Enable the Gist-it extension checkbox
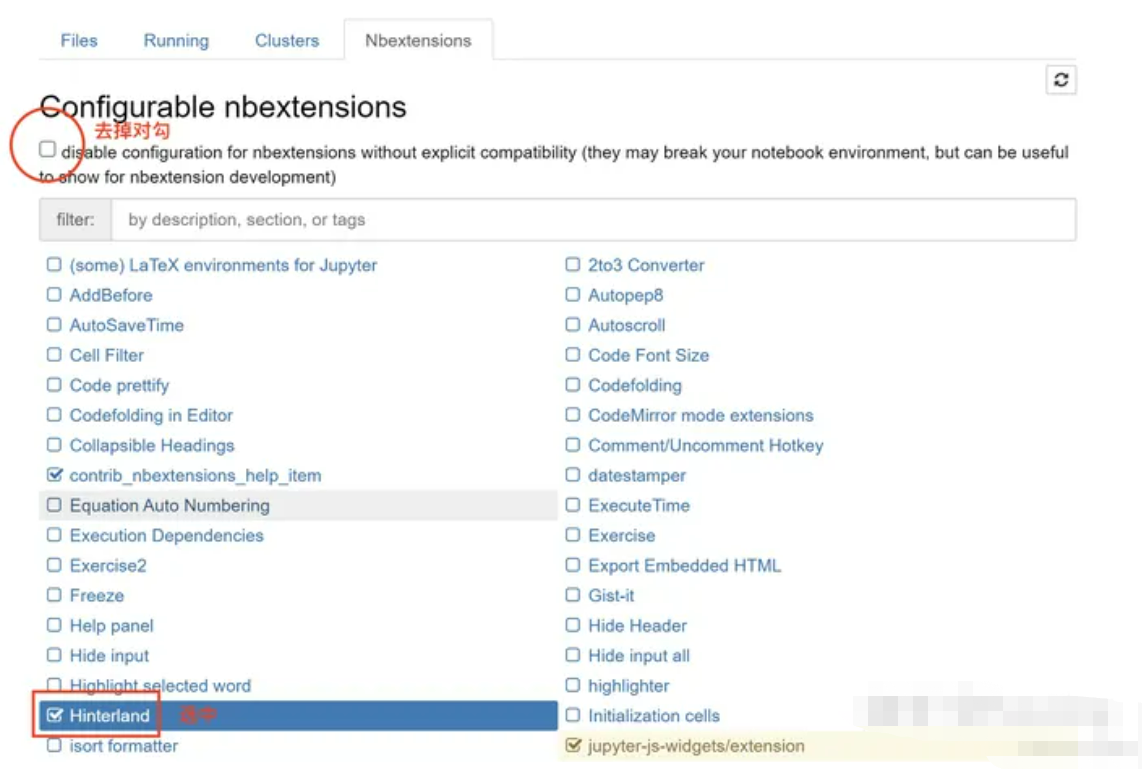The height and width of the screenshot is (769, 1142). [x=572, y=595]
